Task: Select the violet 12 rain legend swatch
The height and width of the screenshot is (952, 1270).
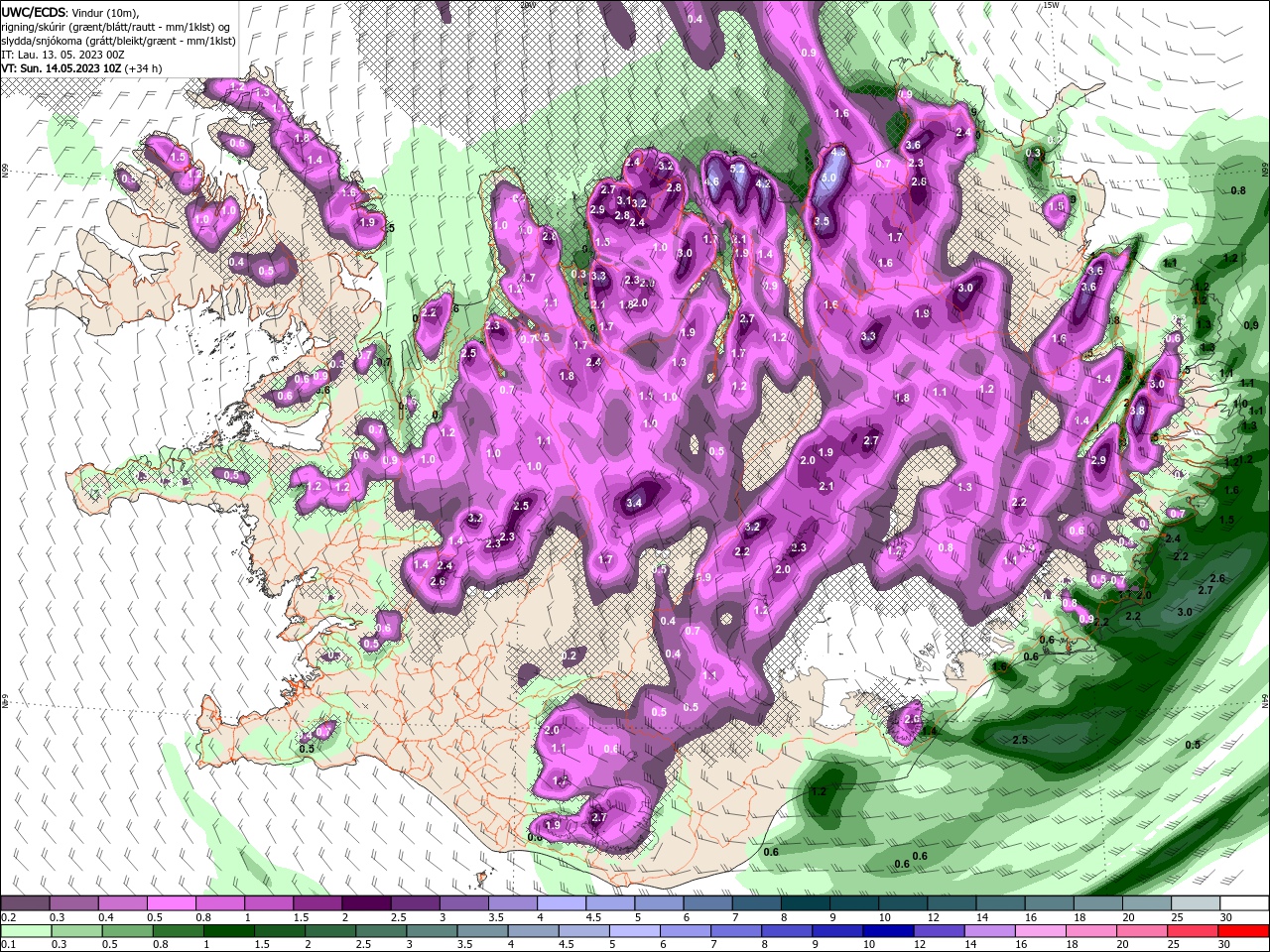Action: [941, 931]
